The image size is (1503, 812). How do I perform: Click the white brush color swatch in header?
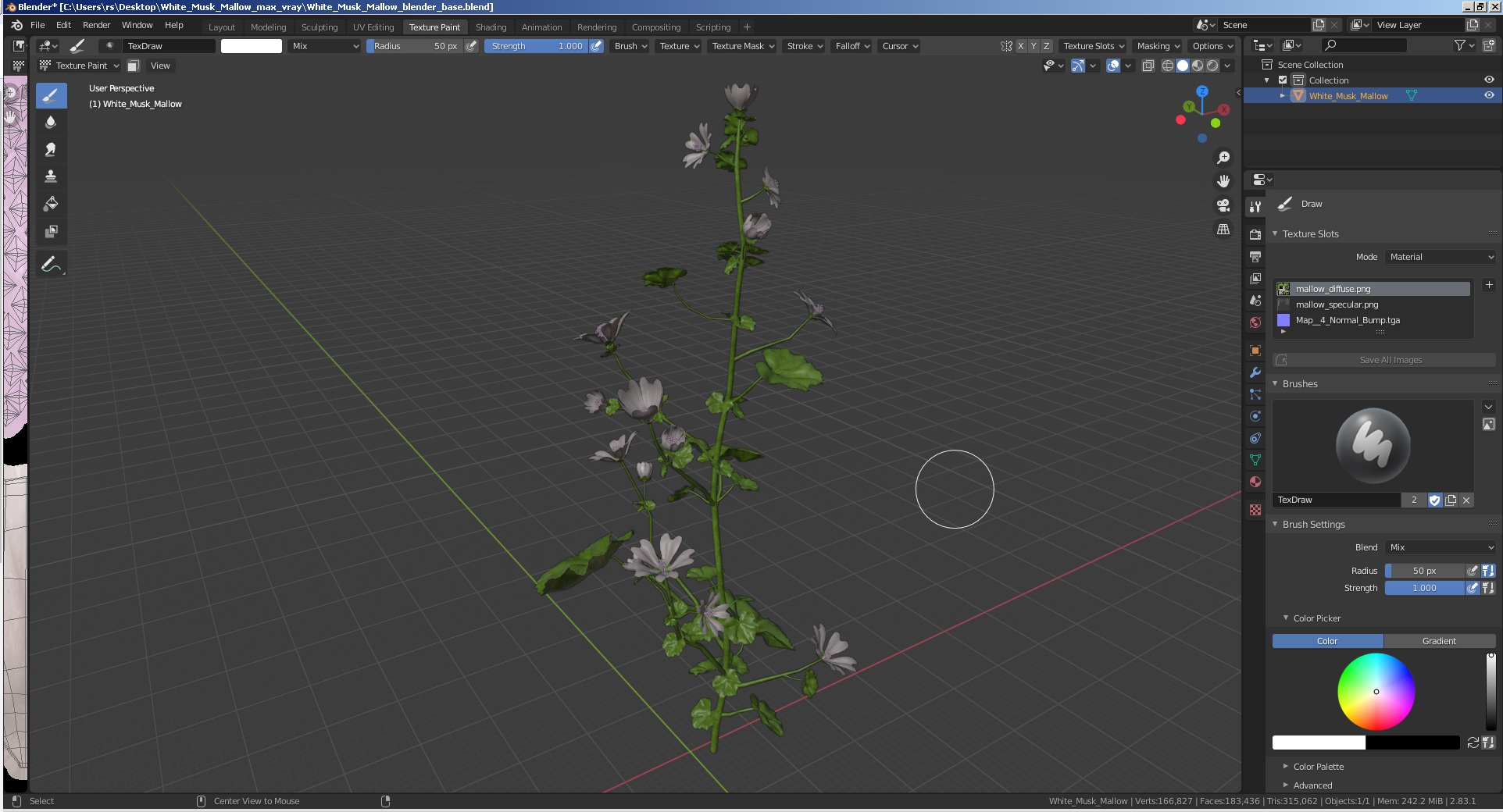coord(252,46)
